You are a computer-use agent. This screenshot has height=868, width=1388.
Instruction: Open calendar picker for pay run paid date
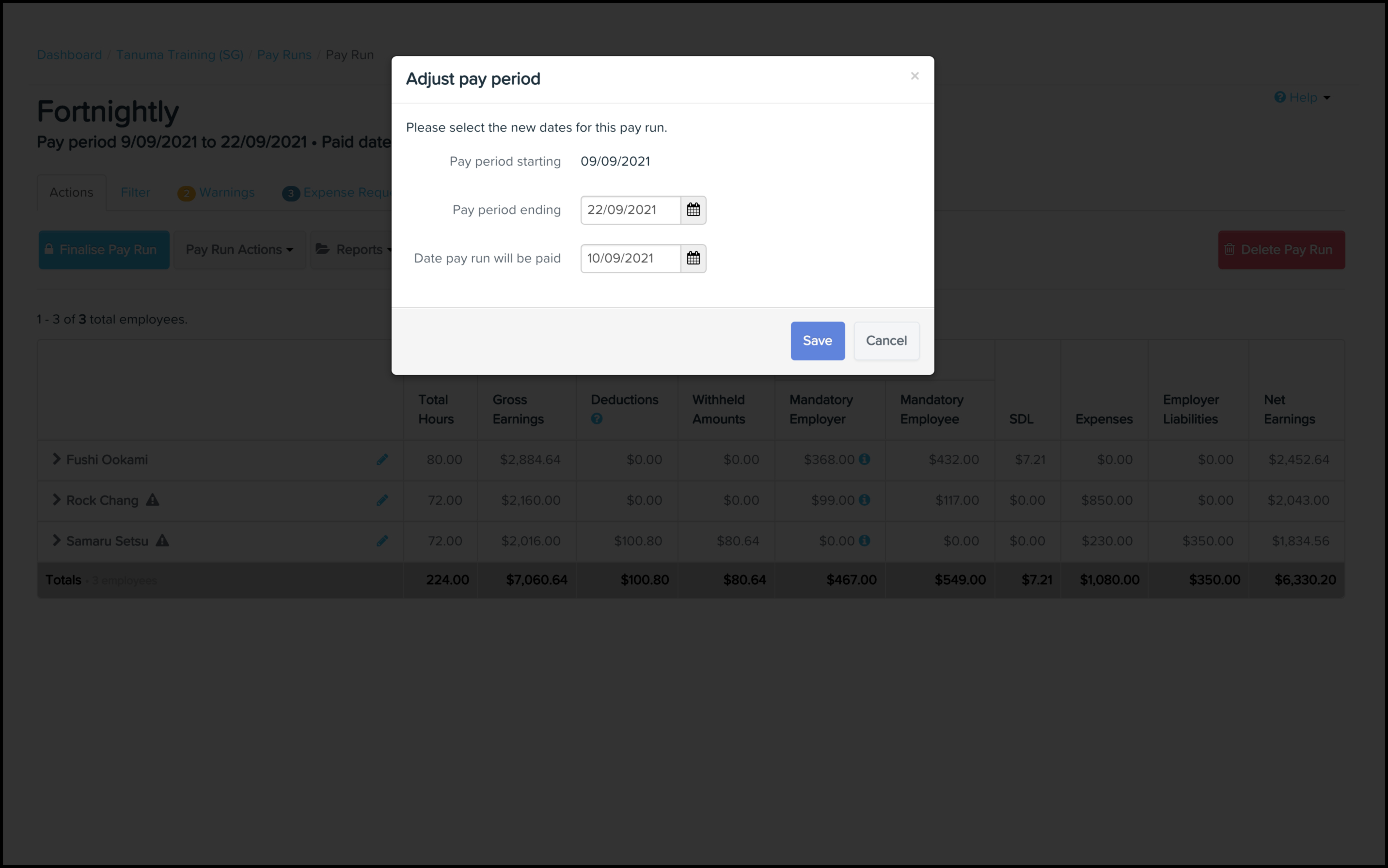[x=693, y=258]
